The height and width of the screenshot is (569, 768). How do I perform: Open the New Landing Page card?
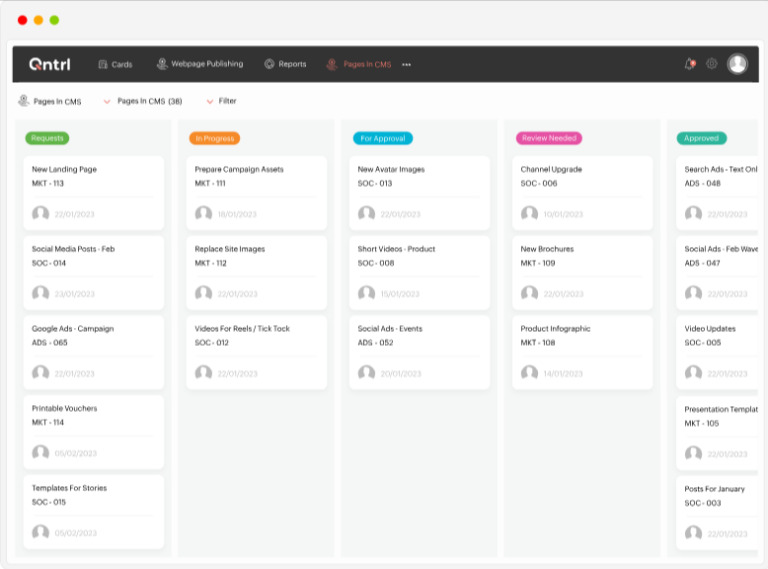pos(94,193)
